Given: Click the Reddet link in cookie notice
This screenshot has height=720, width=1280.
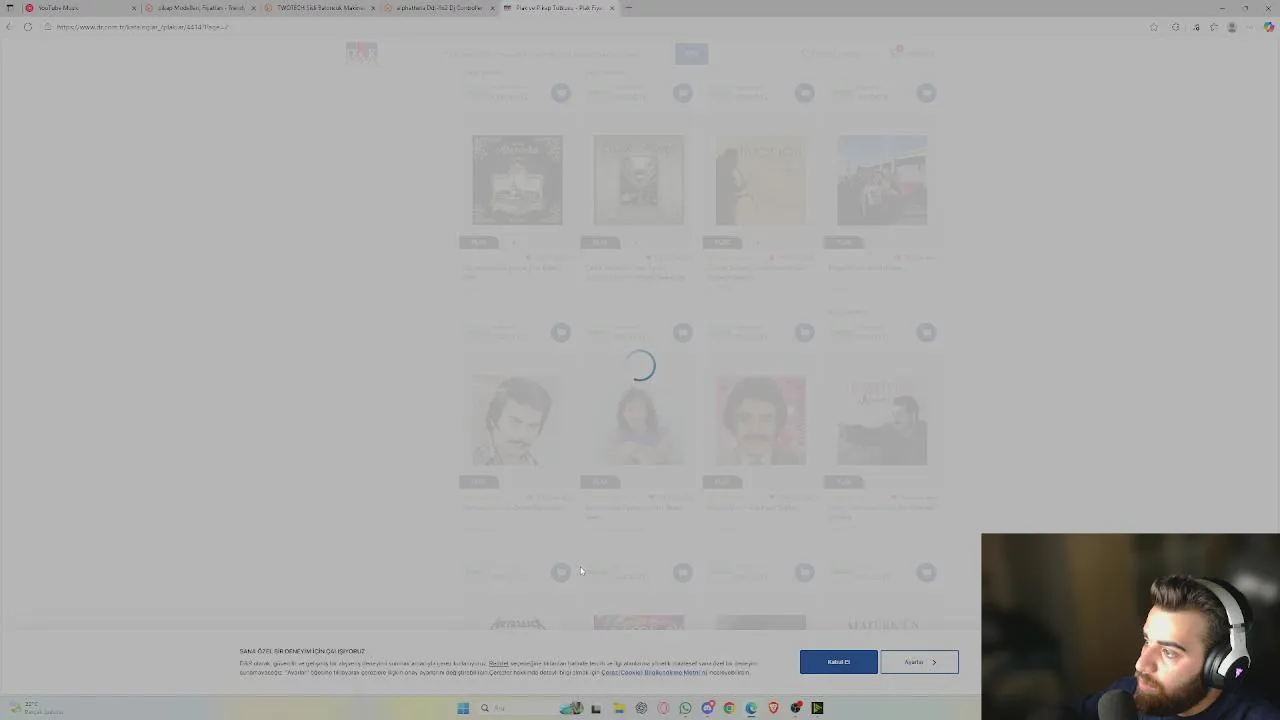Looking at the screenshot, I should (x=498, y=664).
